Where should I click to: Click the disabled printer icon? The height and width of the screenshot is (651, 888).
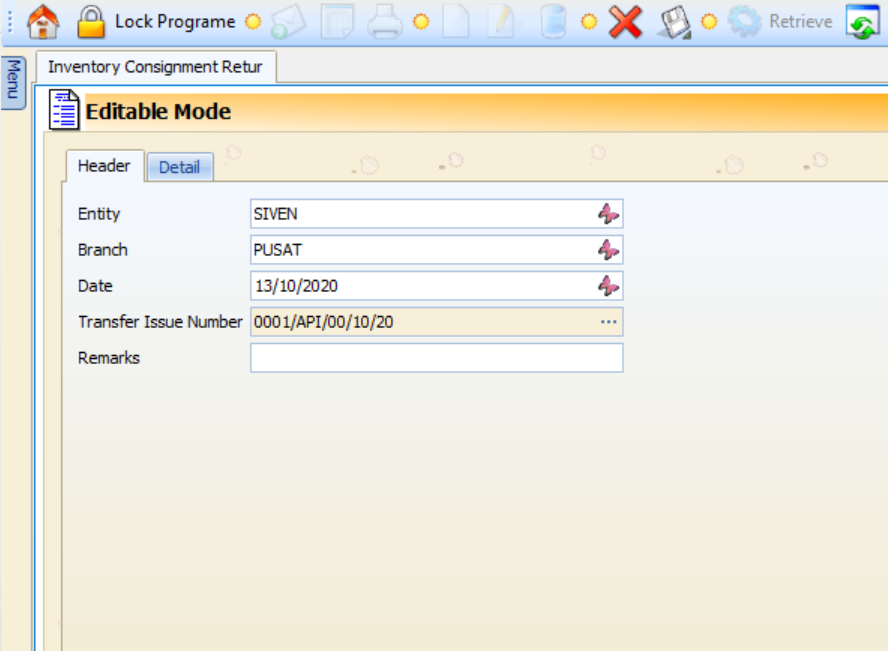(x=385, y=22)
